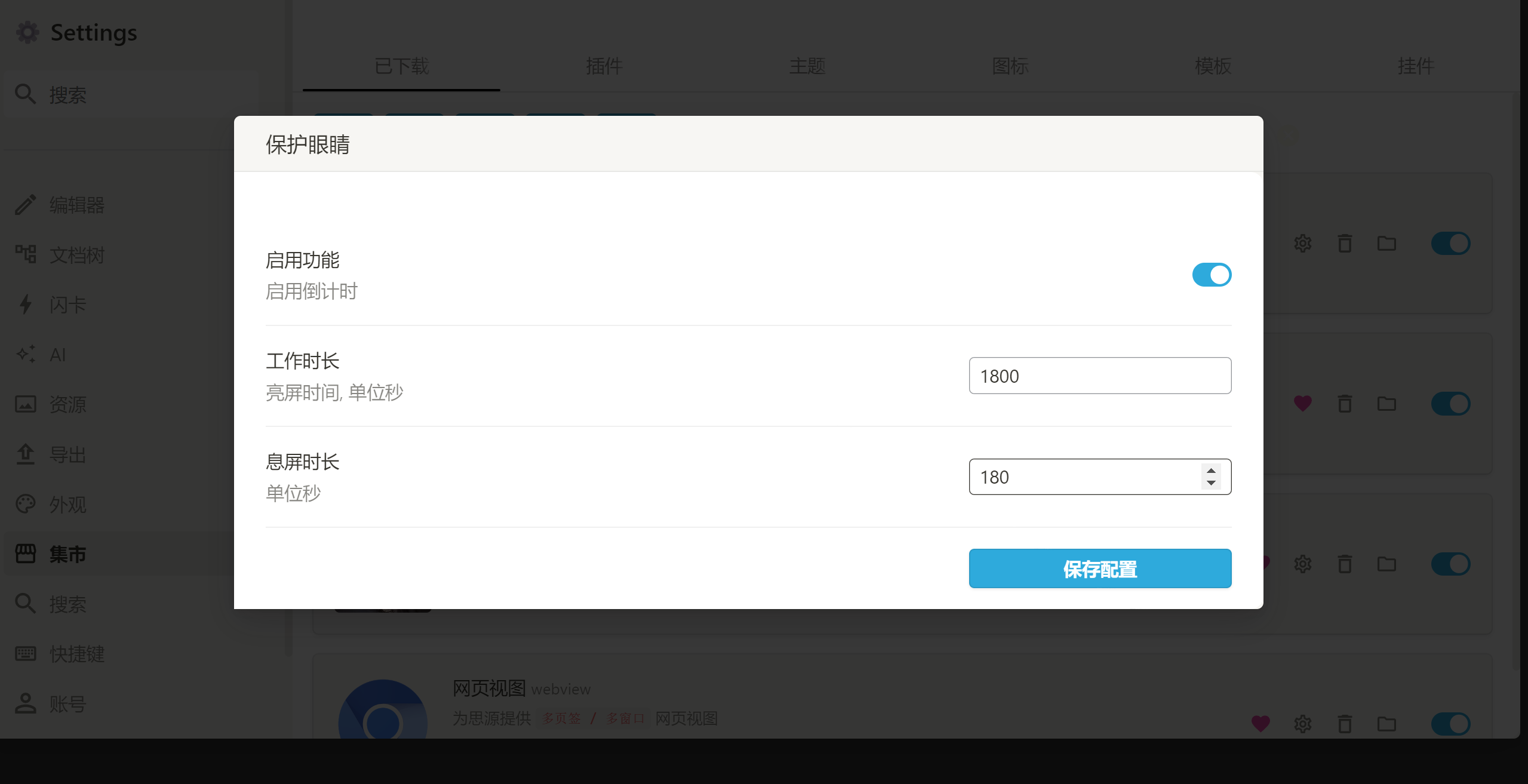This screenshot has width=1528, height=784.
Task: Toggle the topmost plugin switch on the right
Action: (x=1451, y=243)
